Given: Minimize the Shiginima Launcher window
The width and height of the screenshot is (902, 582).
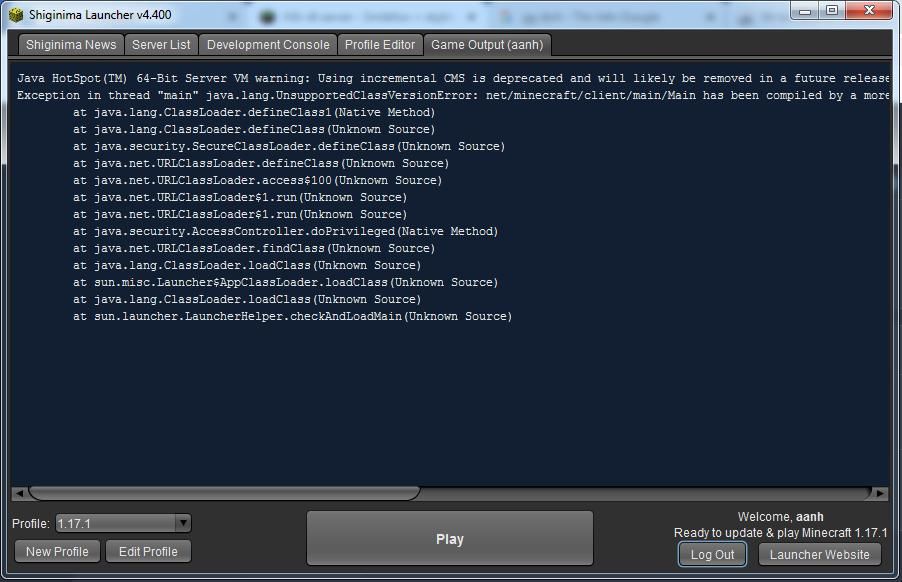Looking at the screenshot, I should (805, 10).
